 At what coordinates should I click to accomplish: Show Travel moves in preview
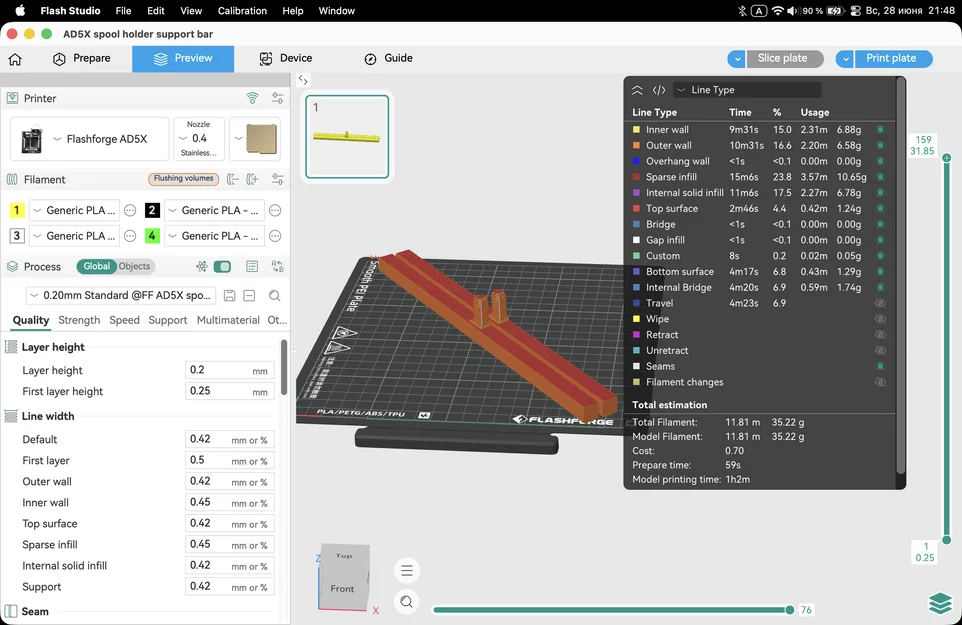click(880, 303)
